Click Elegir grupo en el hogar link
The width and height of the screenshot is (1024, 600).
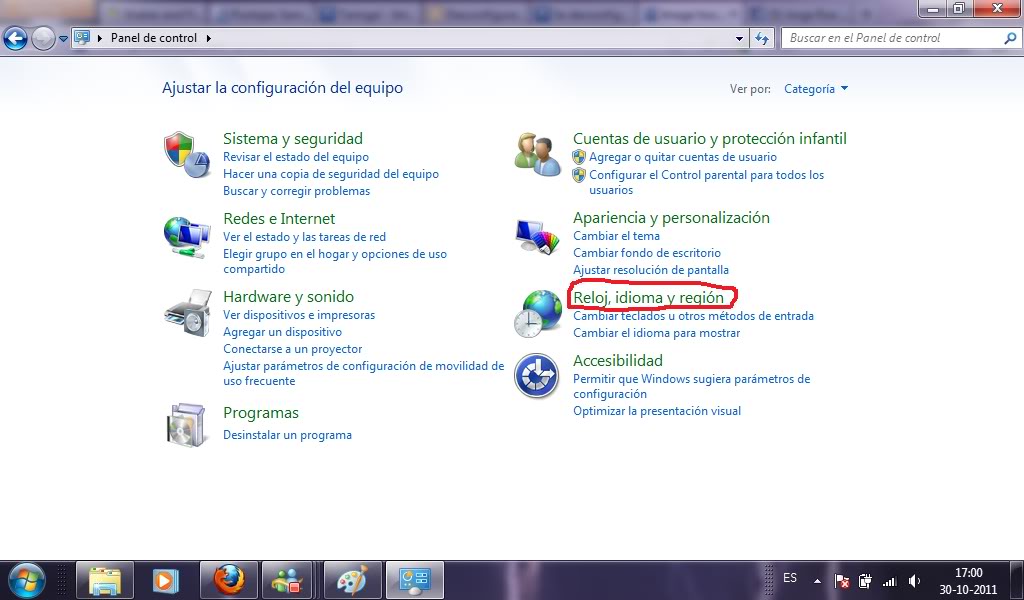pos(335,261)
